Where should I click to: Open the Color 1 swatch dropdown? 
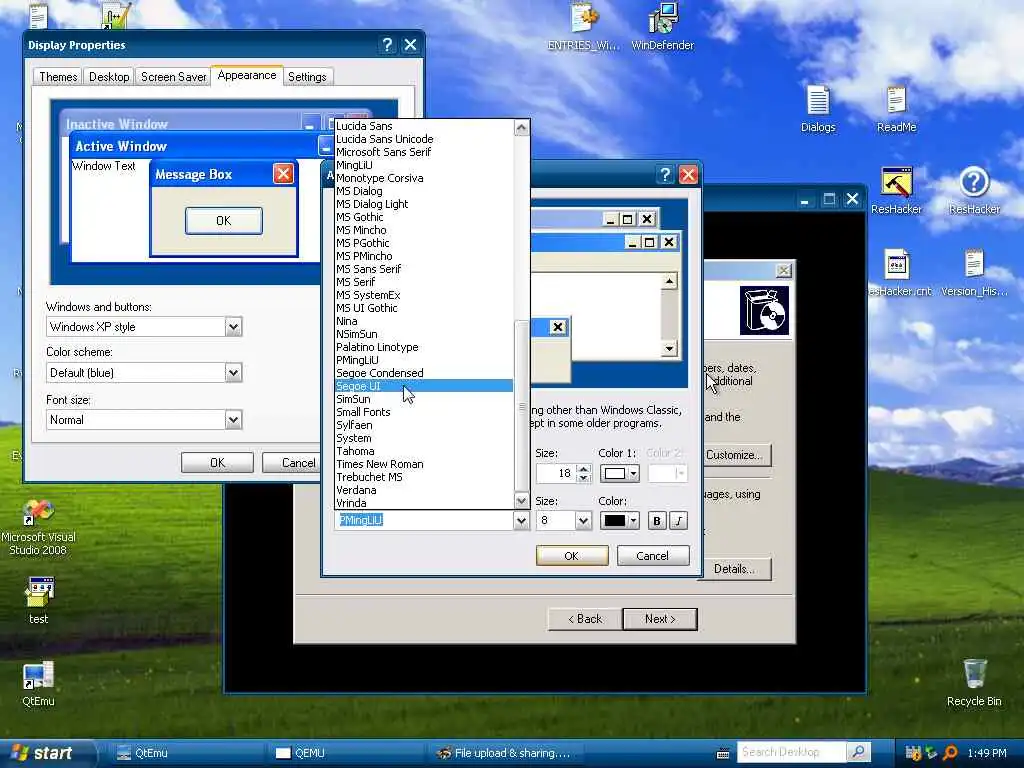620,473
